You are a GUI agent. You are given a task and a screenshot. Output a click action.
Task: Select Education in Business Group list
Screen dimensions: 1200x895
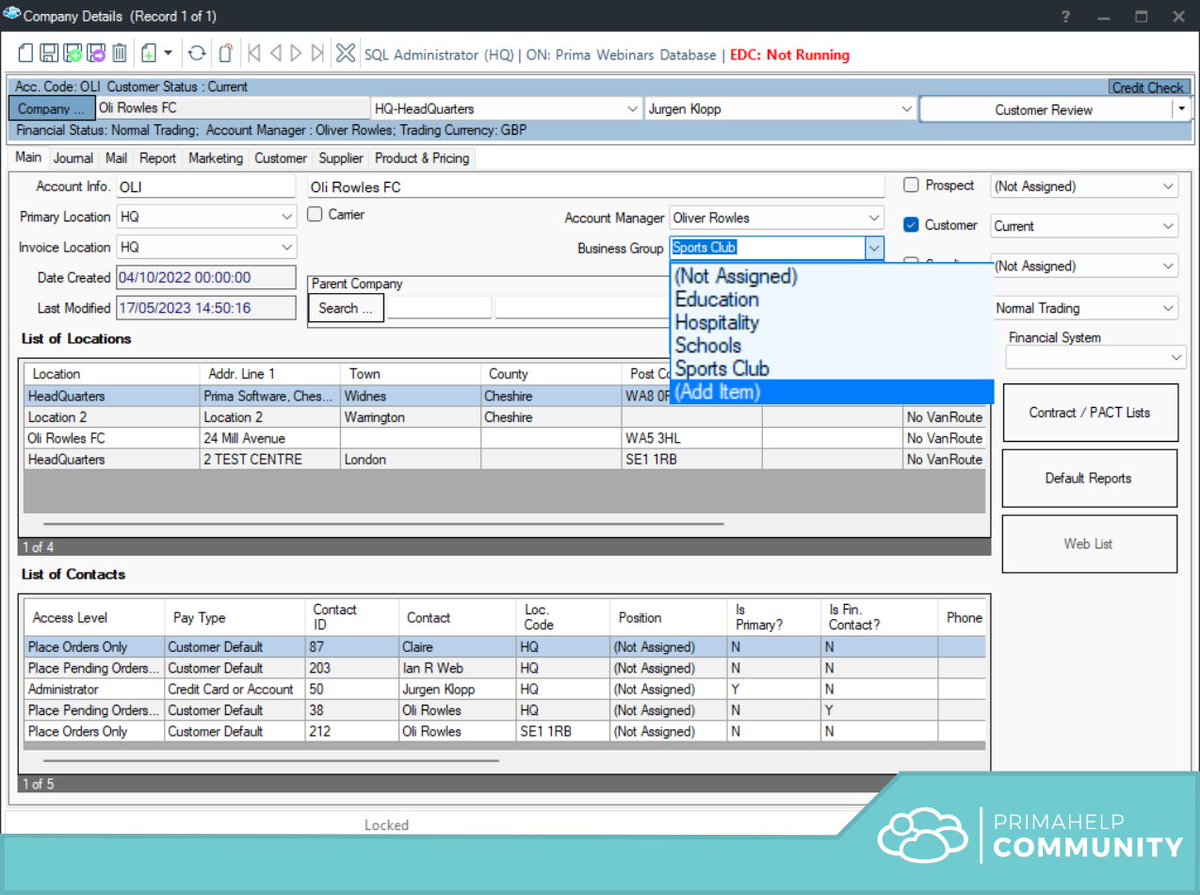click(831, 299)
